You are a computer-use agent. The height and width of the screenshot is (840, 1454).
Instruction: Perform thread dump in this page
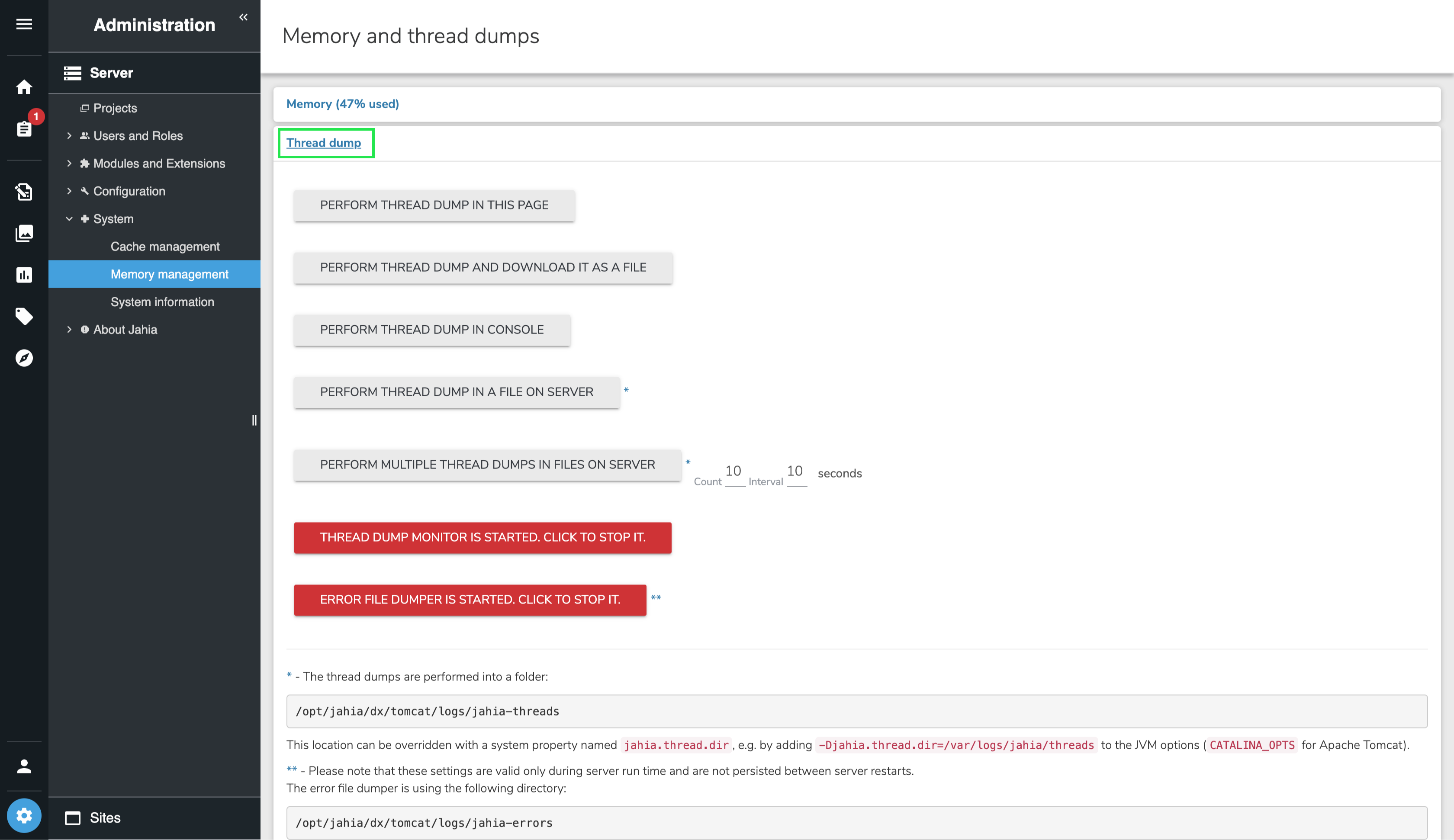click(x=434, y=205)
